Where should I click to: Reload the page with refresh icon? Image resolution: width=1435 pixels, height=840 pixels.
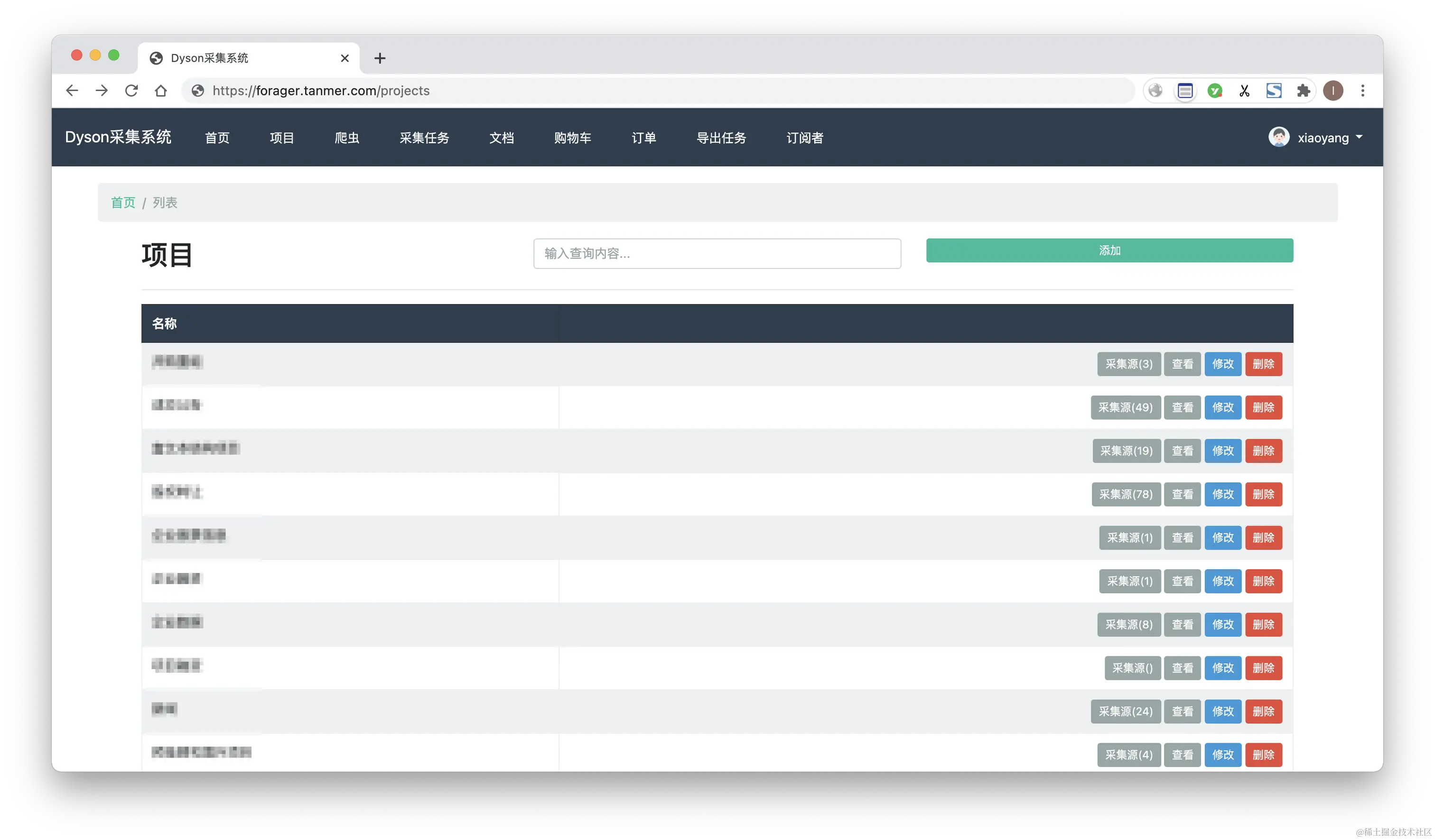(x=131, y=91)
